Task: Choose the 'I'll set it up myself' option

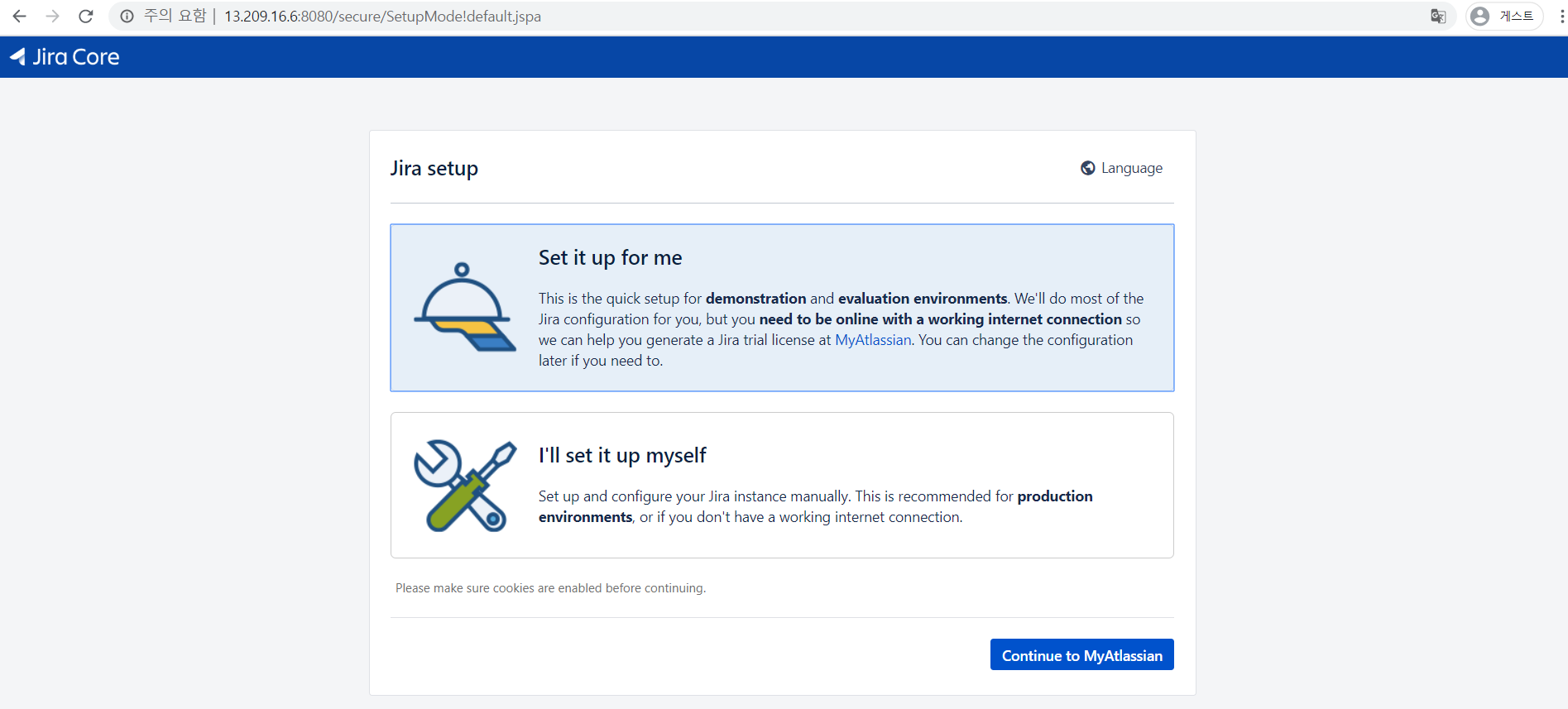Action: point(782,485)
